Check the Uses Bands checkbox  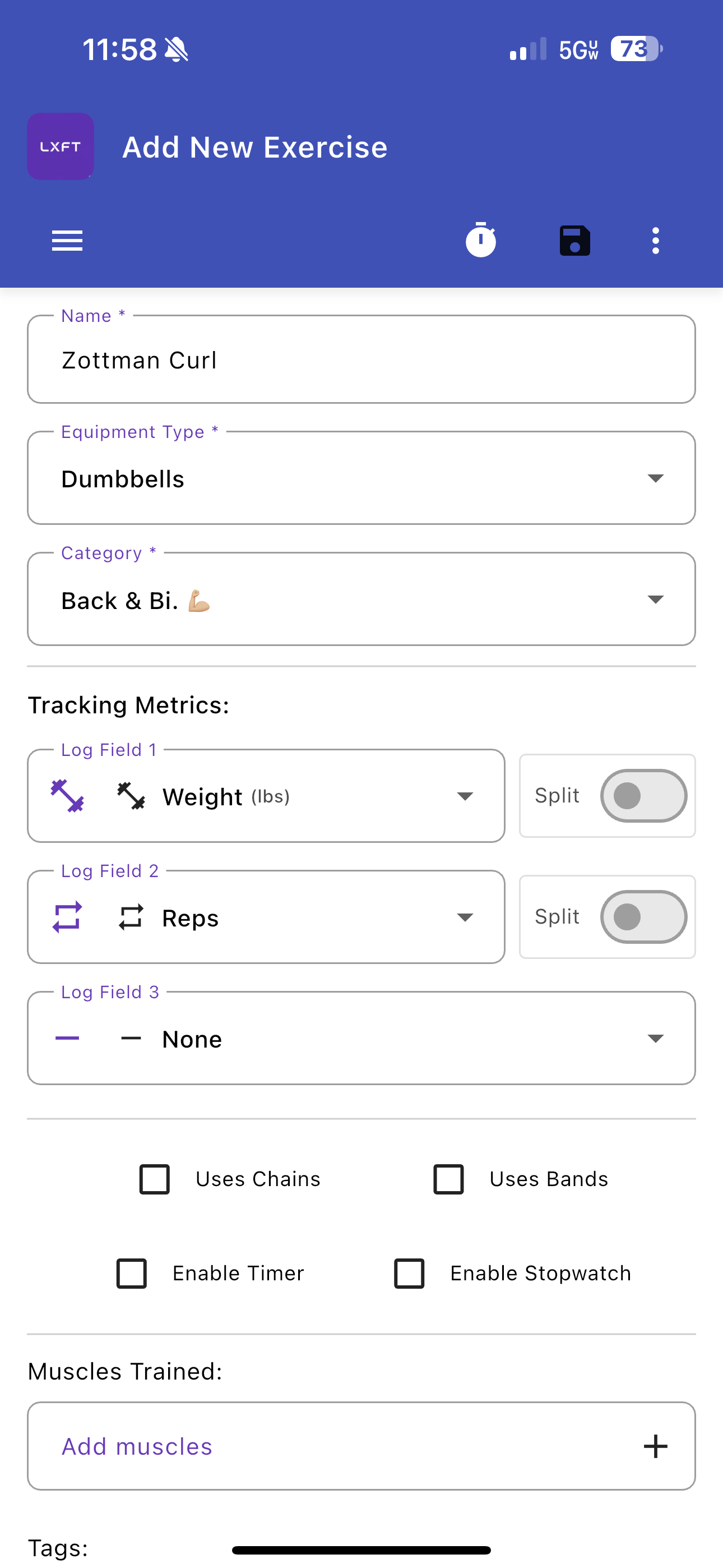[448, 1179]
